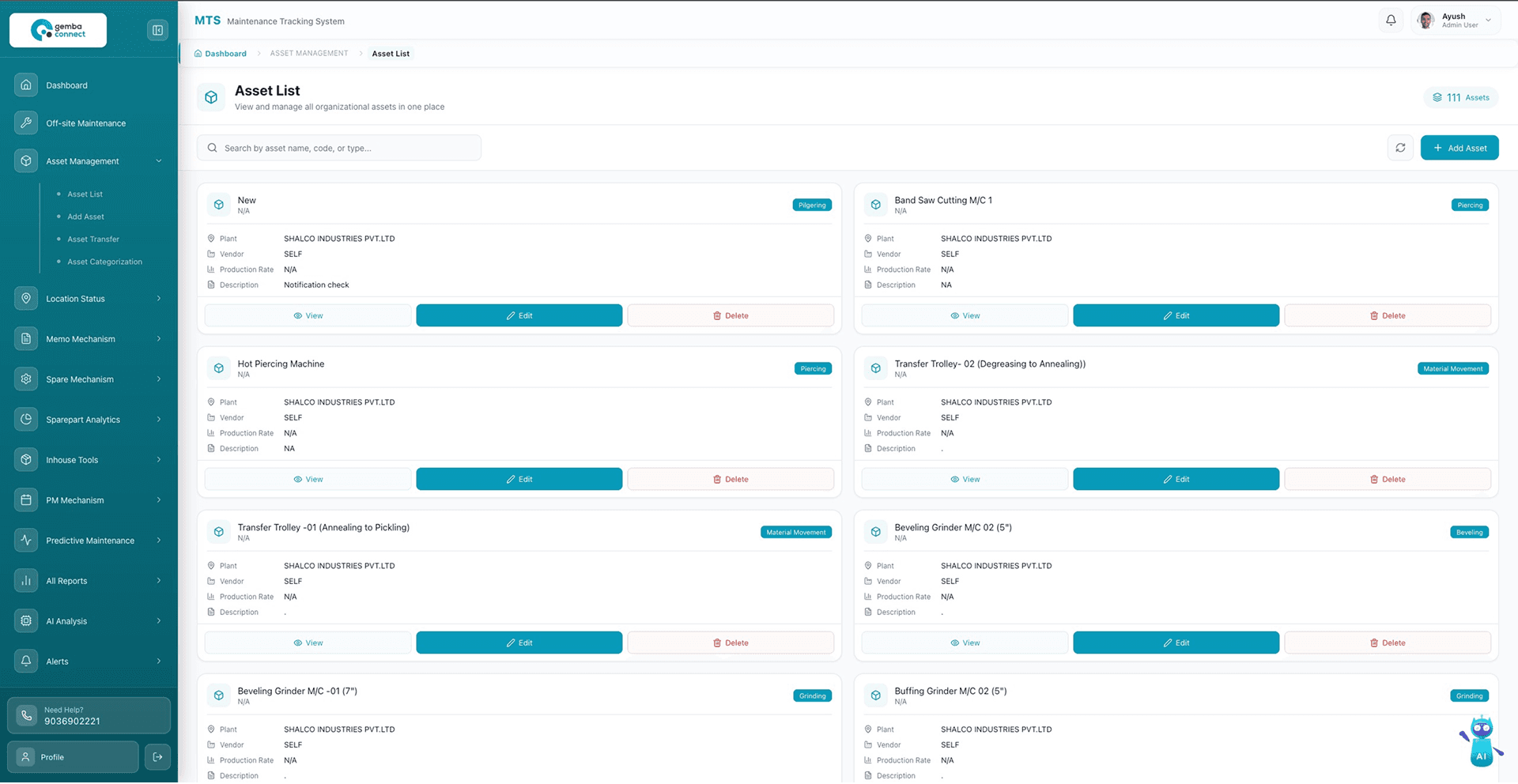Expand the PM Mechanism chevron
1518x784 pixels.
pyautogui.click(x=159, y=500)
